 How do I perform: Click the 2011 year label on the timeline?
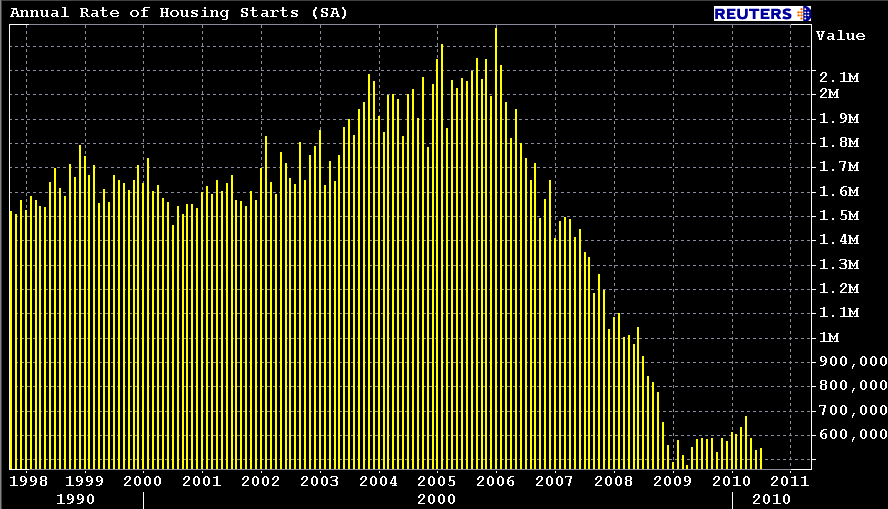coord(790,481)
